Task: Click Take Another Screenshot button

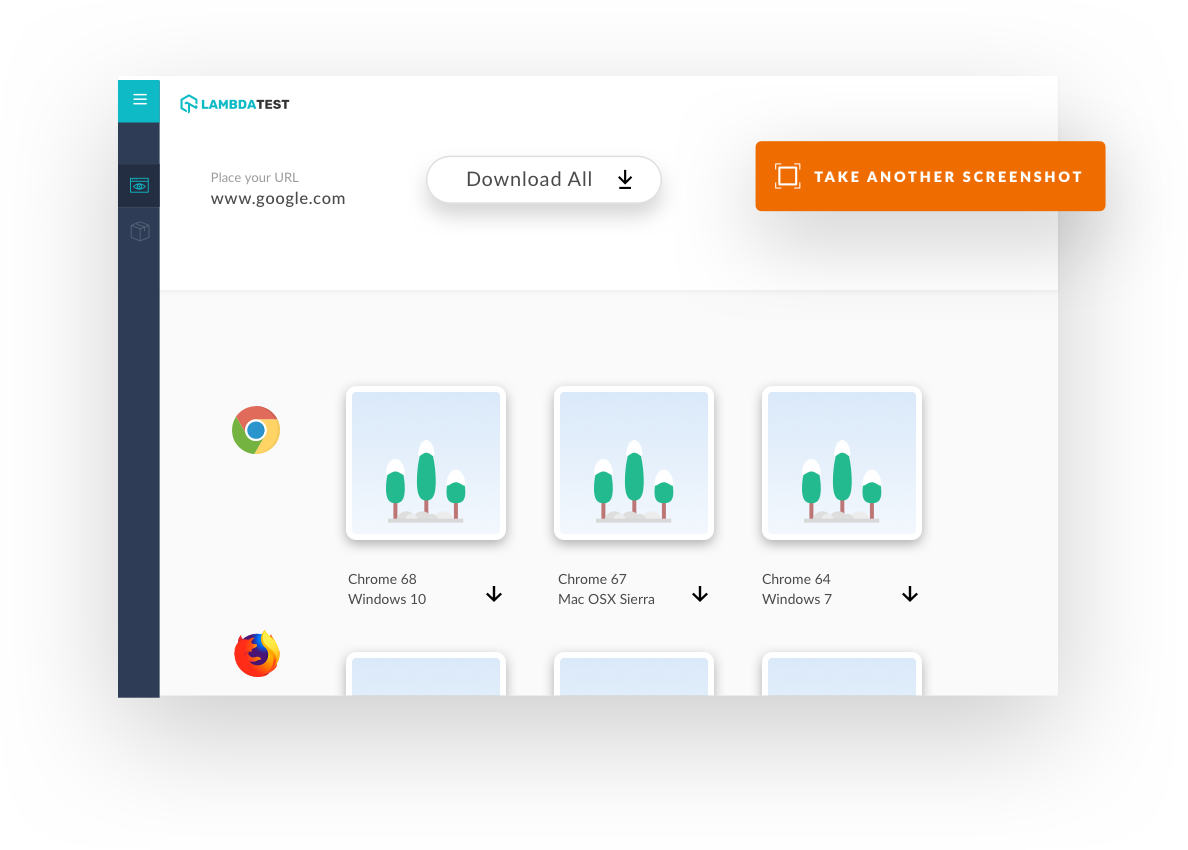Action: click(x=930, y=177)
